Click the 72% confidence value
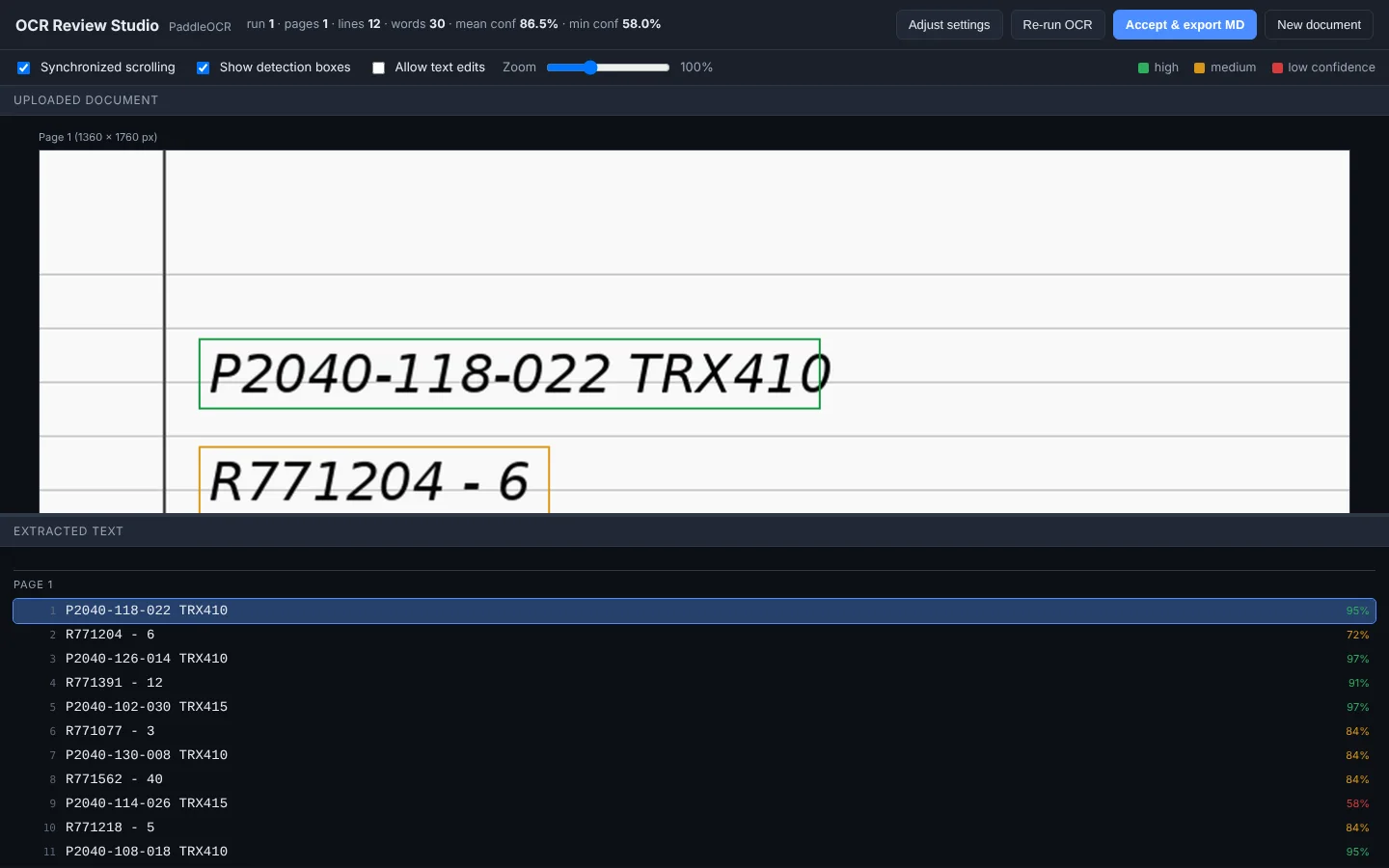 1357,635
